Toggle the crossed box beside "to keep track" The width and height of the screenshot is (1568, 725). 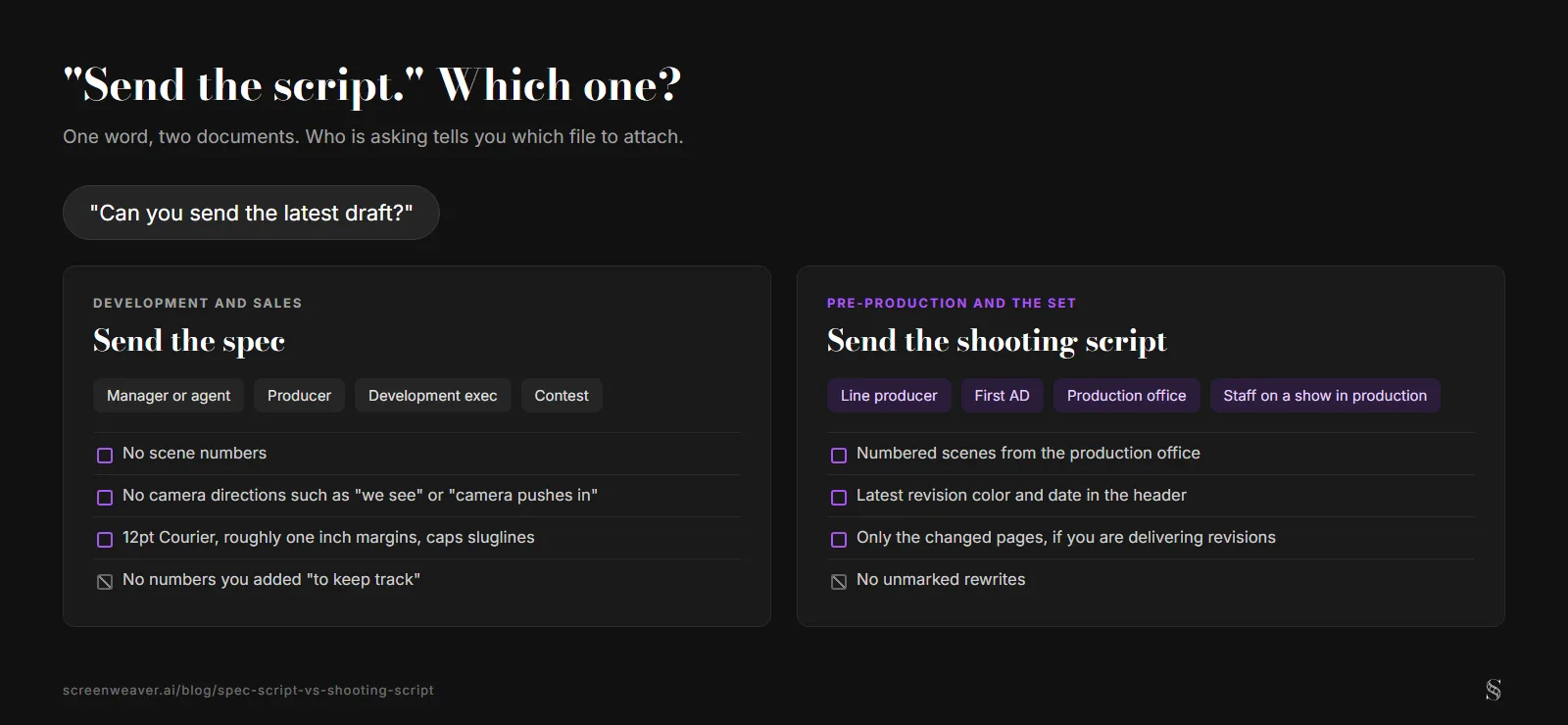pos(105,581)
